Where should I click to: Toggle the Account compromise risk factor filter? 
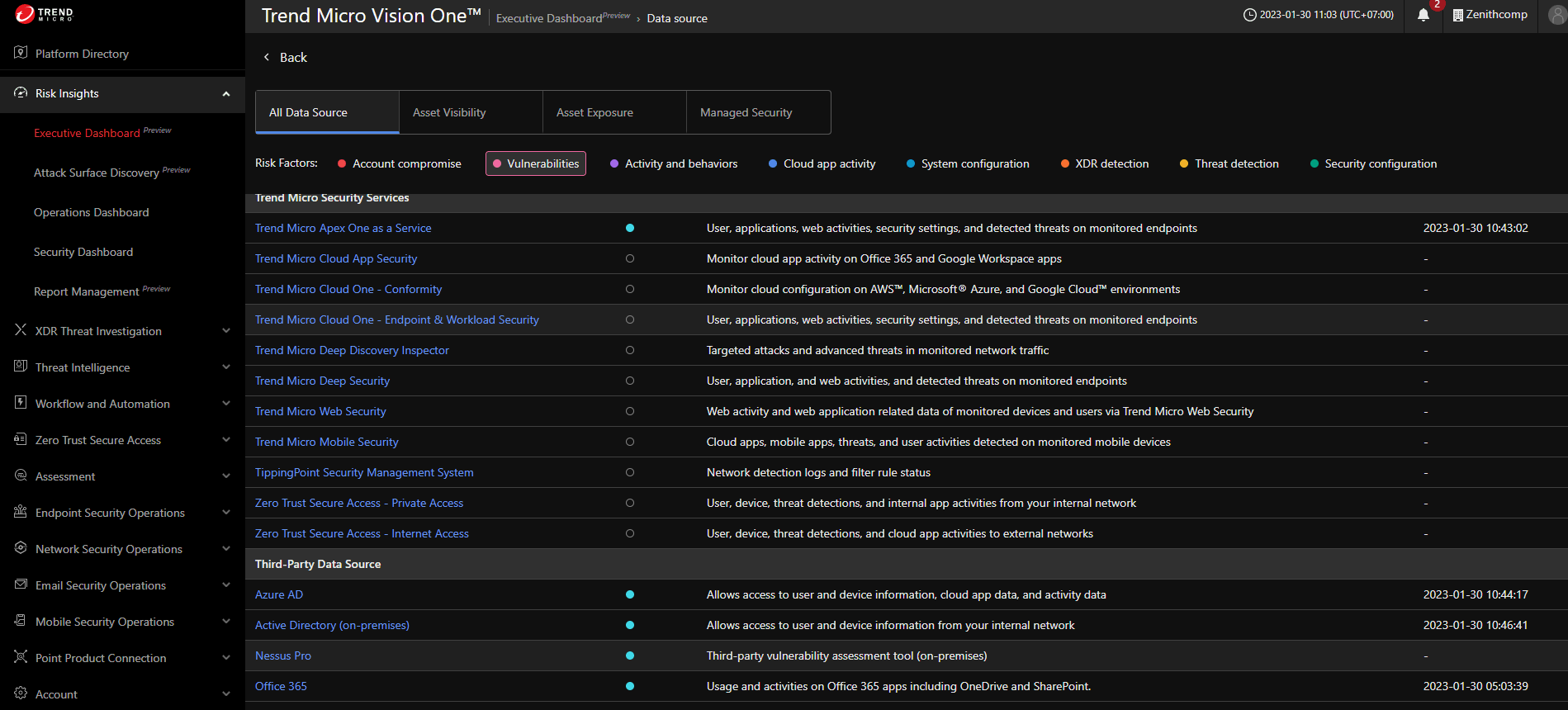(400, 163)
